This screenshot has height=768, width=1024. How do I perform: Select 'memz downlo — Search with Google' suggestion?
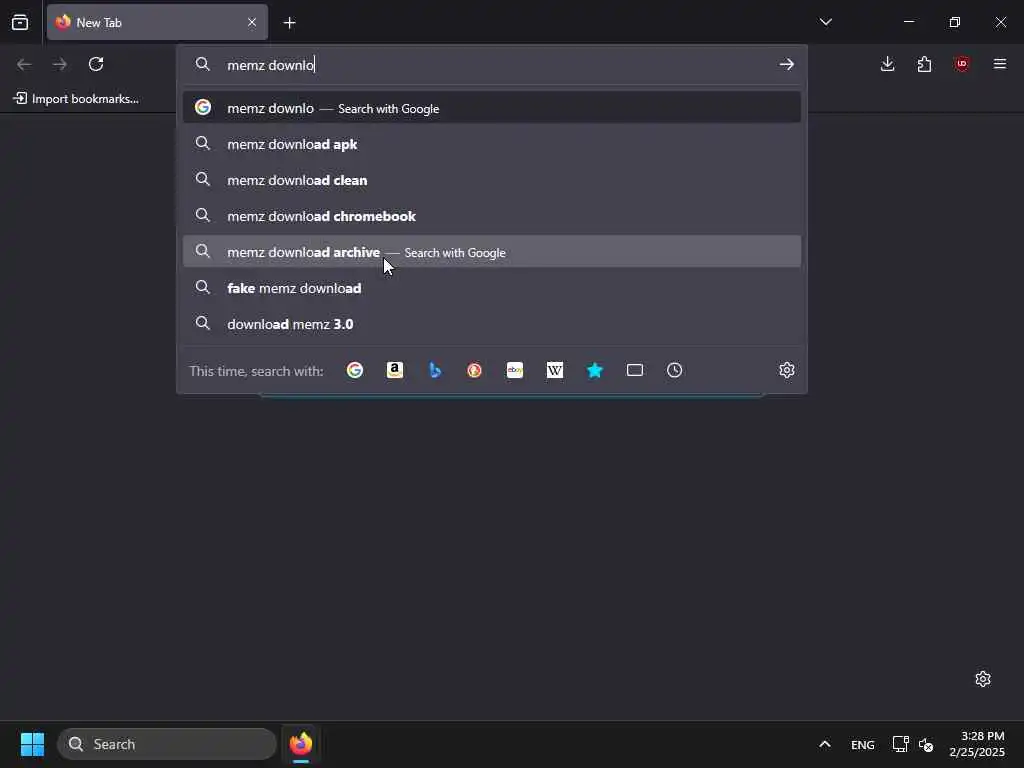pos(492,108)
